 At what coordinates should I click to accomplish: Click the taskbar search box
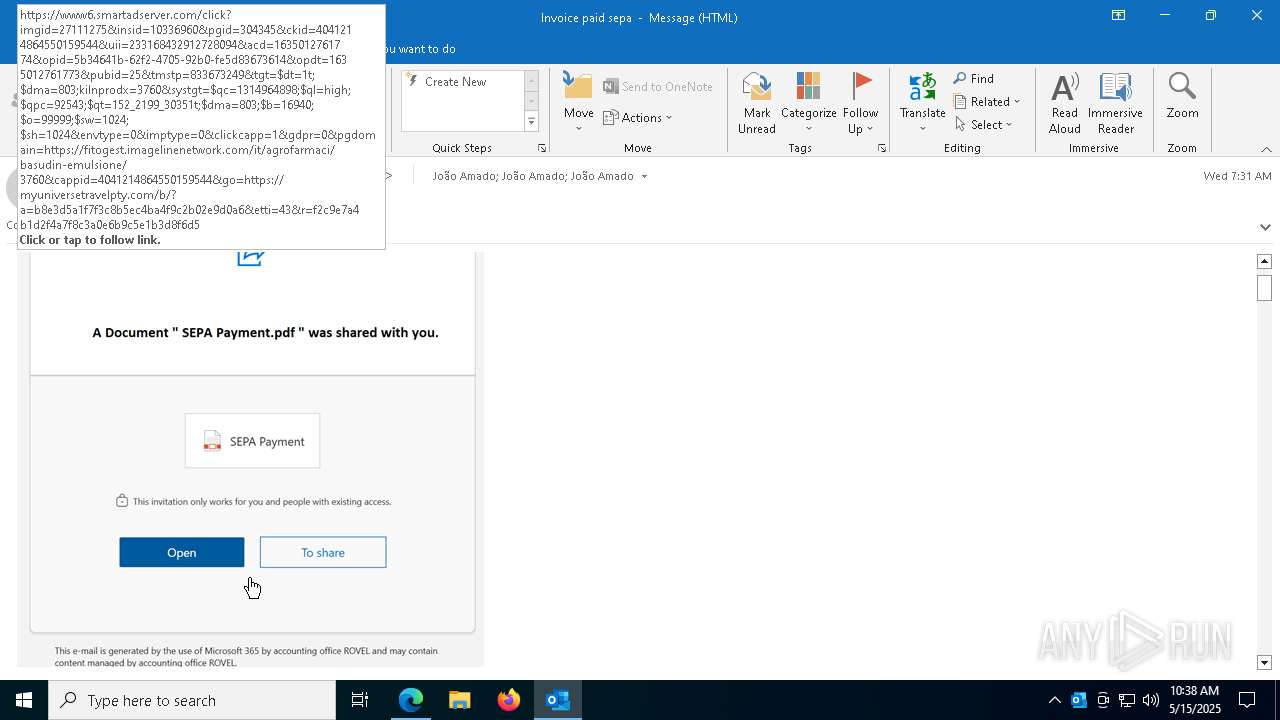pos(192,700)
